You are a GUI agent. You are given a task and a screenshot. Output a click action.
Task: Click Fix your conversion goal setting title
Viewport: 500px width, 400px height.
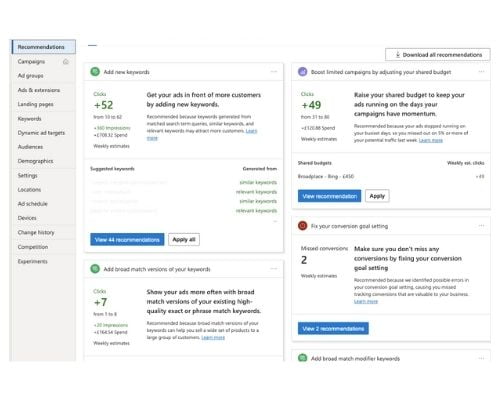tap(349, 226)
